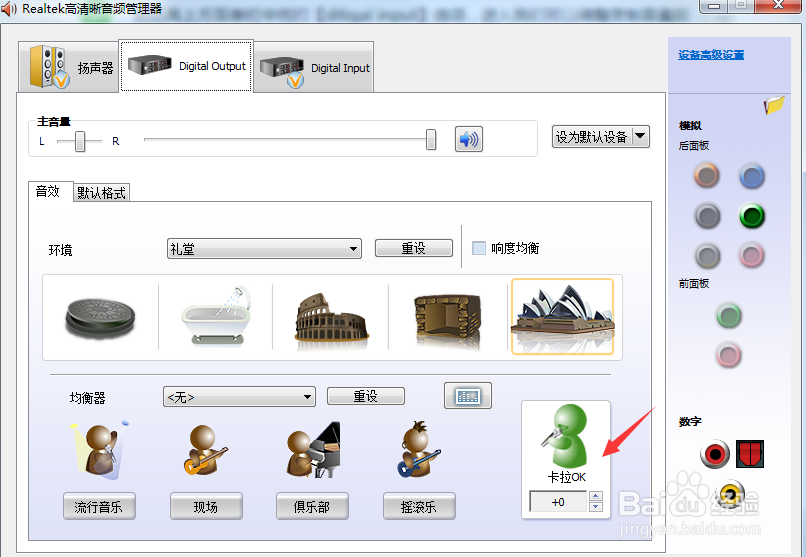
Task: Click the green front panel jack
Action: [x=728, y=315]
